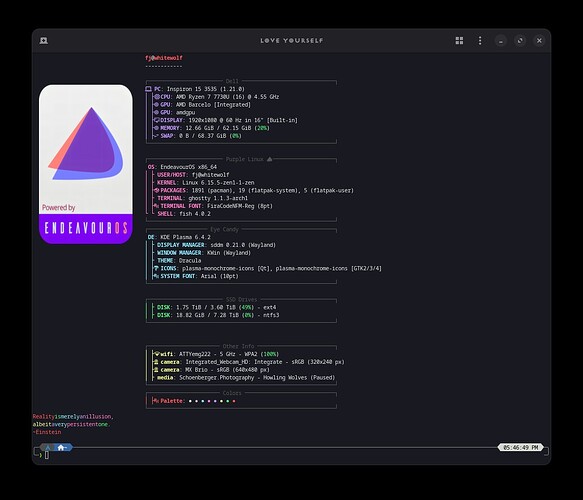583x500 pixels.
Task: Click the Palette label
Action: pyautogui.click(x=171, y=401)
